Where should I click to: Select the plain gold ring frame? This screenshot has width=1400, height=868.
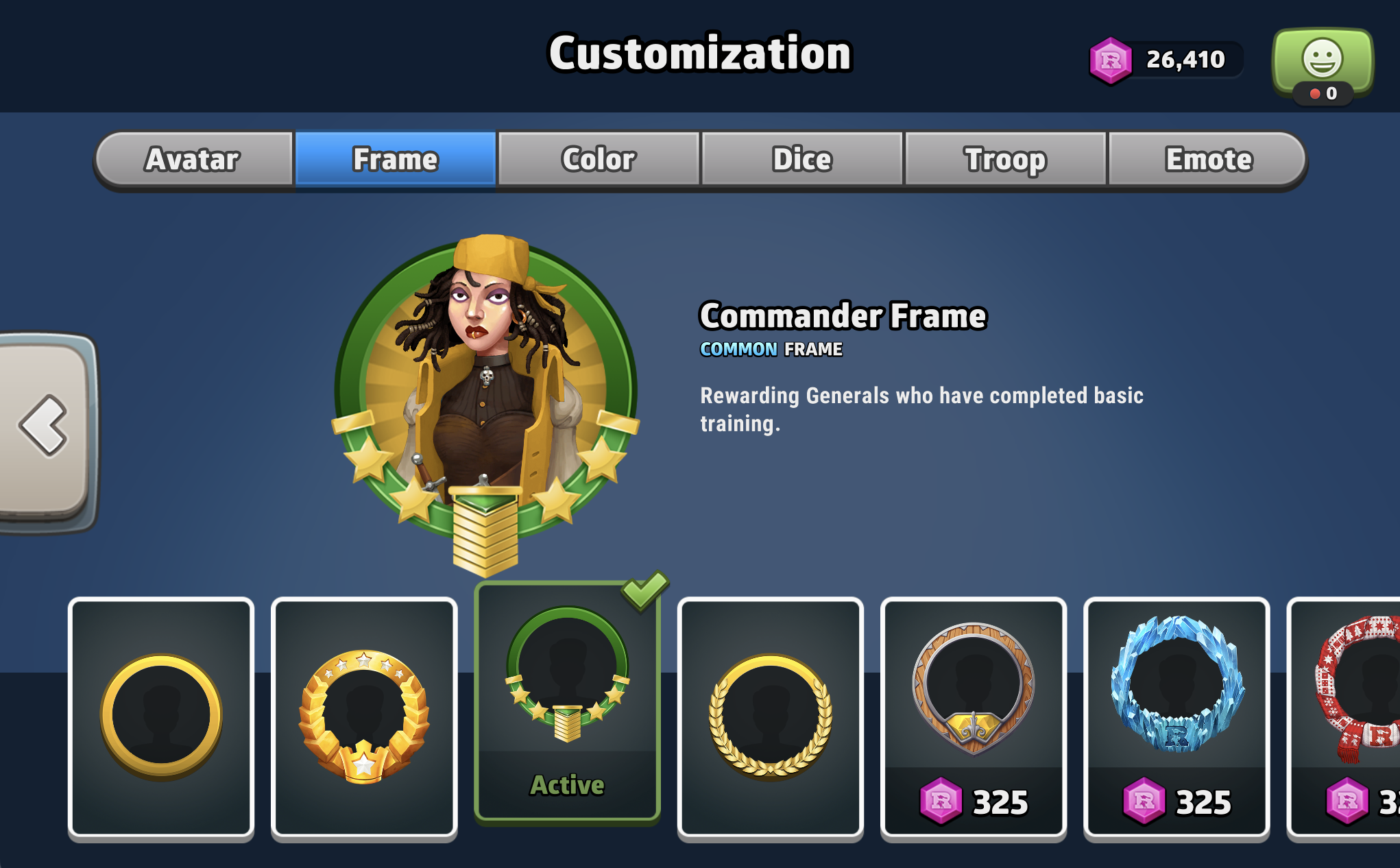[161, 716]
